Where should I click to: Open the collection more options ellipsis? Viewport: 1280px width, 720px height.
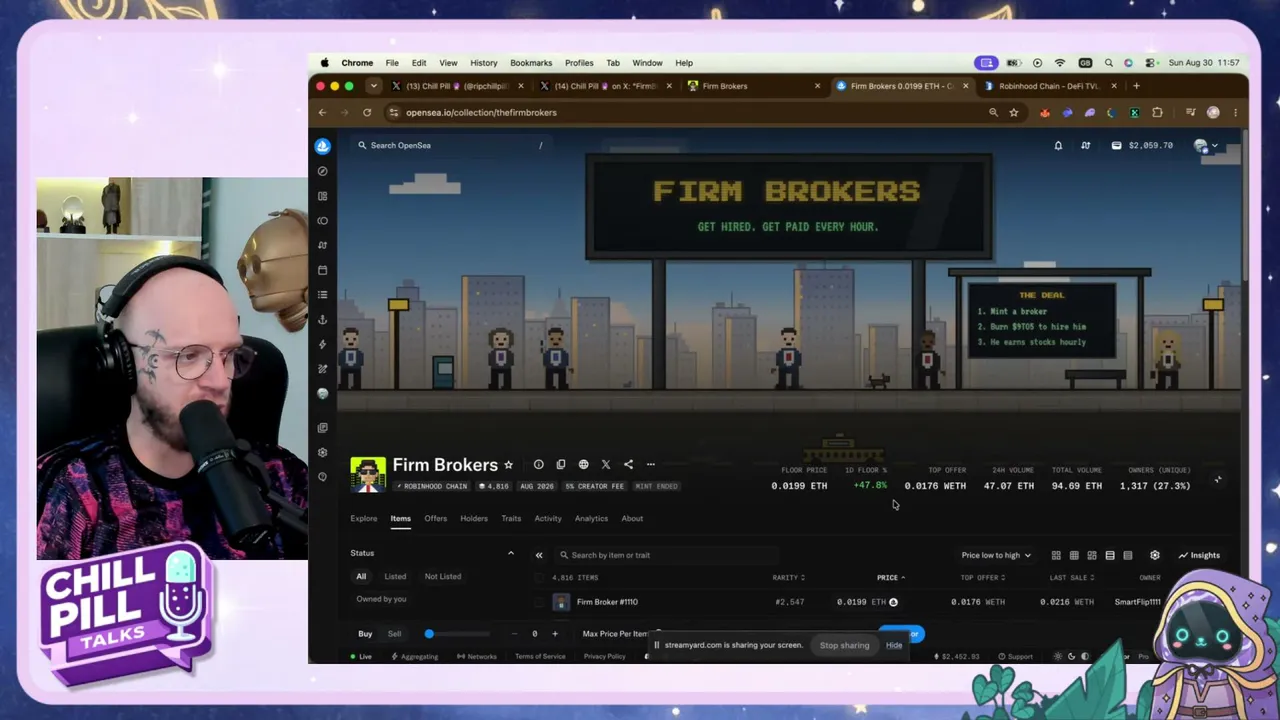[651, 465]
